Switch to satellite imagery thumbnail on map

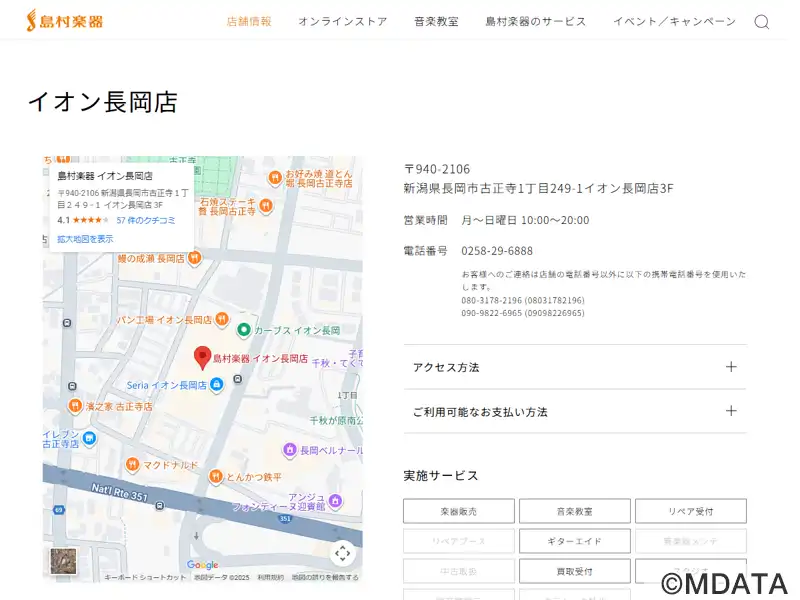[x=64, y=561]
